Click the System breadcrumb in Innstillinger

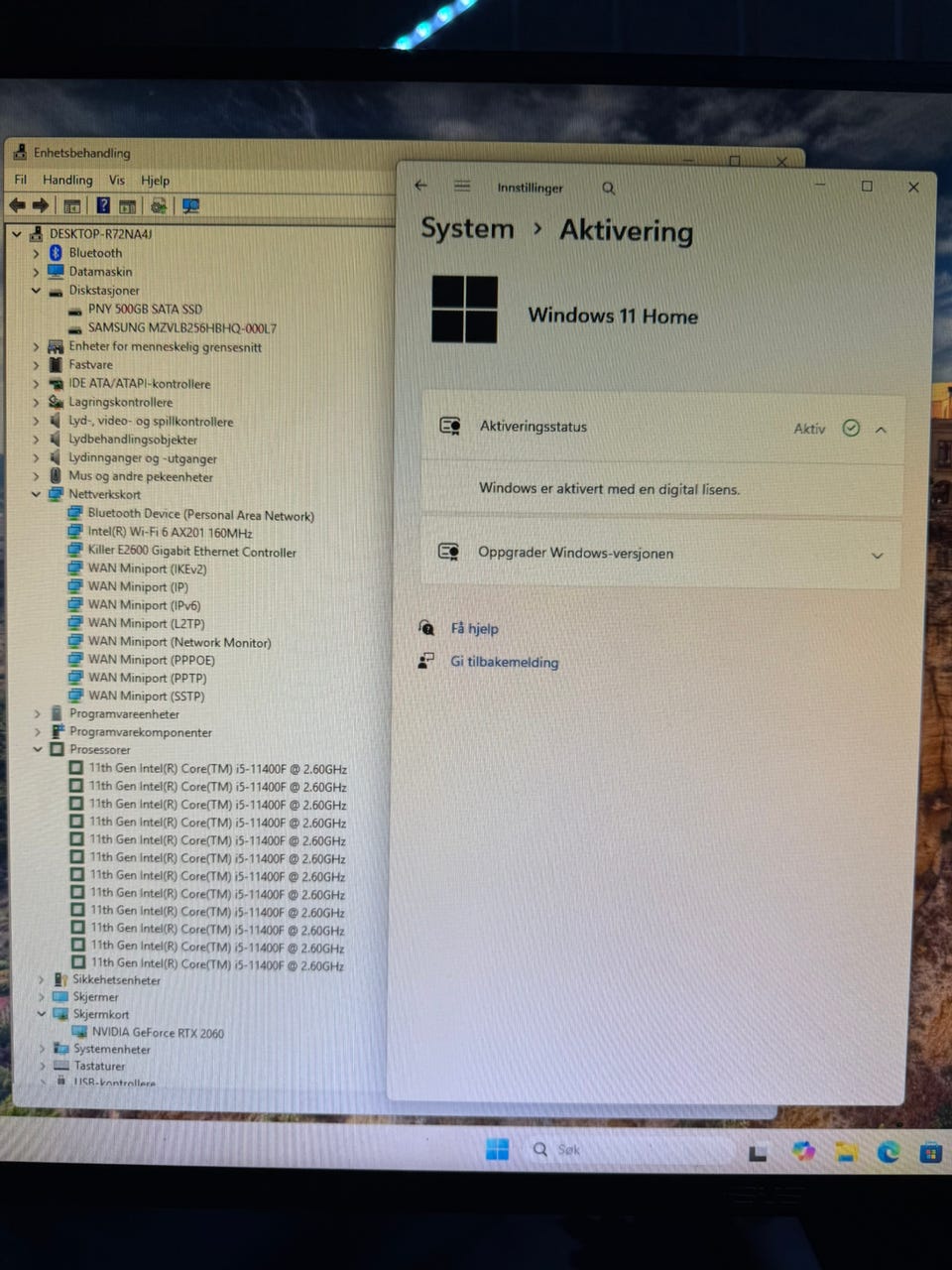pos(467,228)
